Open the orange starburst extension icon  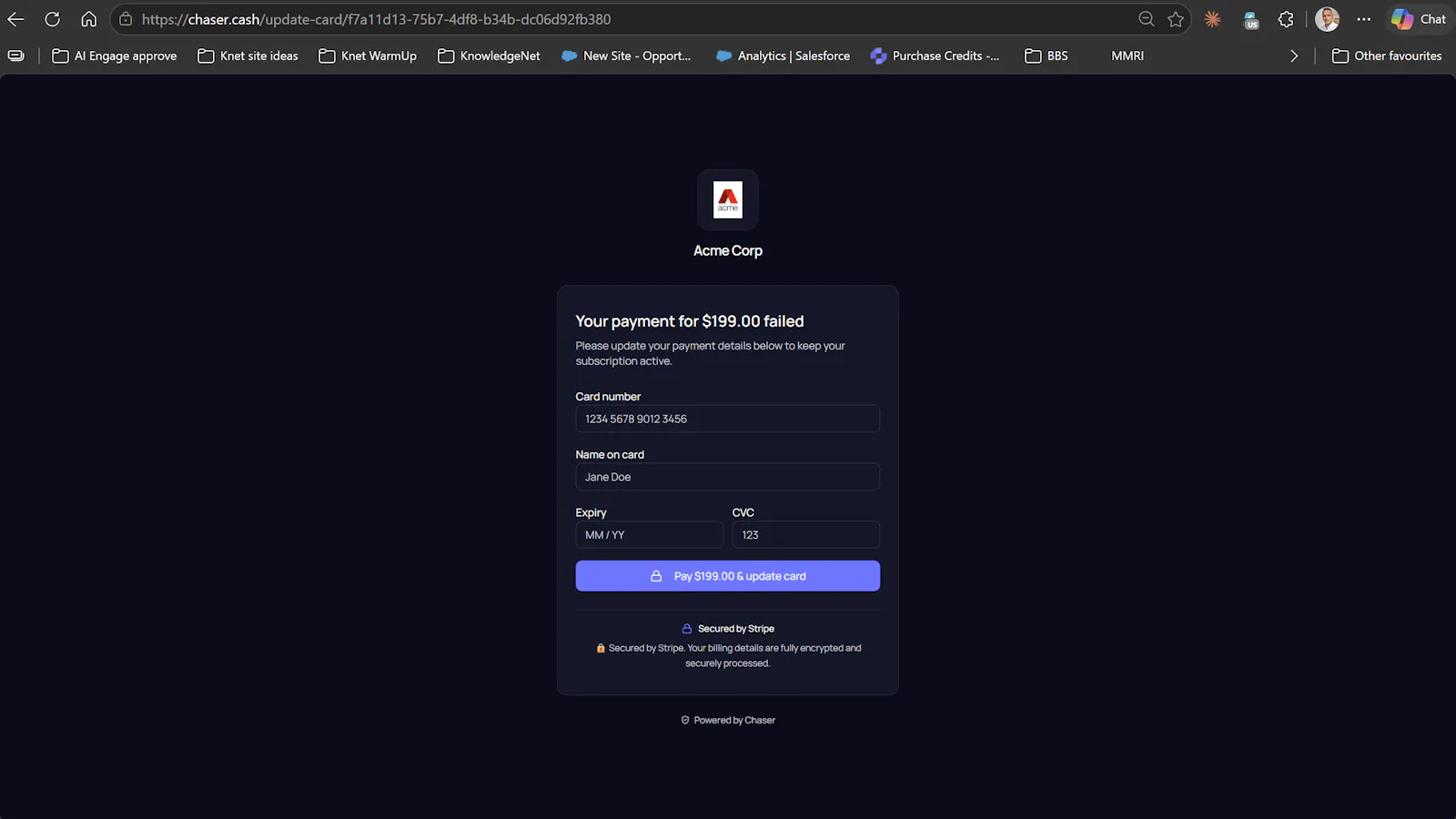[1212, 19]
